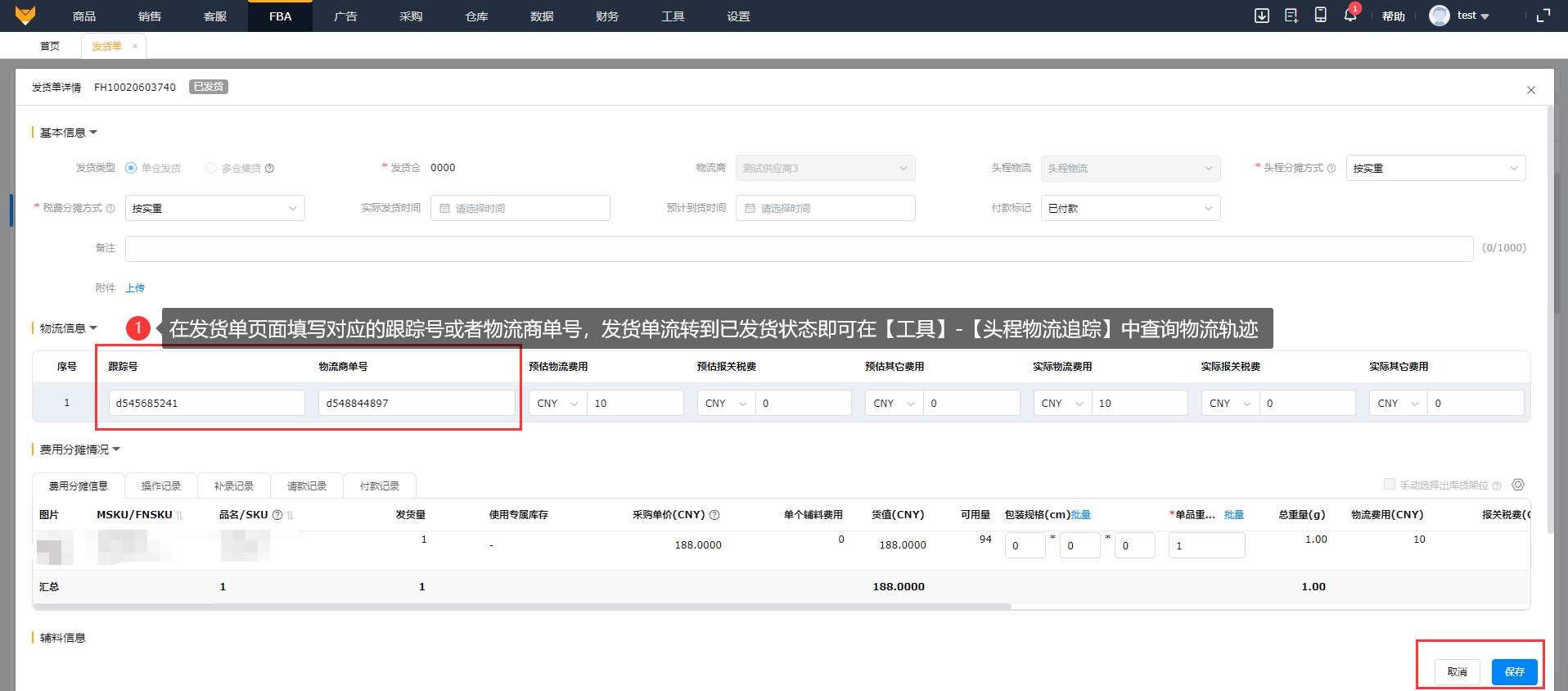Screen dimensions: 1568x691
Task: Select the 单仓发货 radio button
Action: [131, 168]
